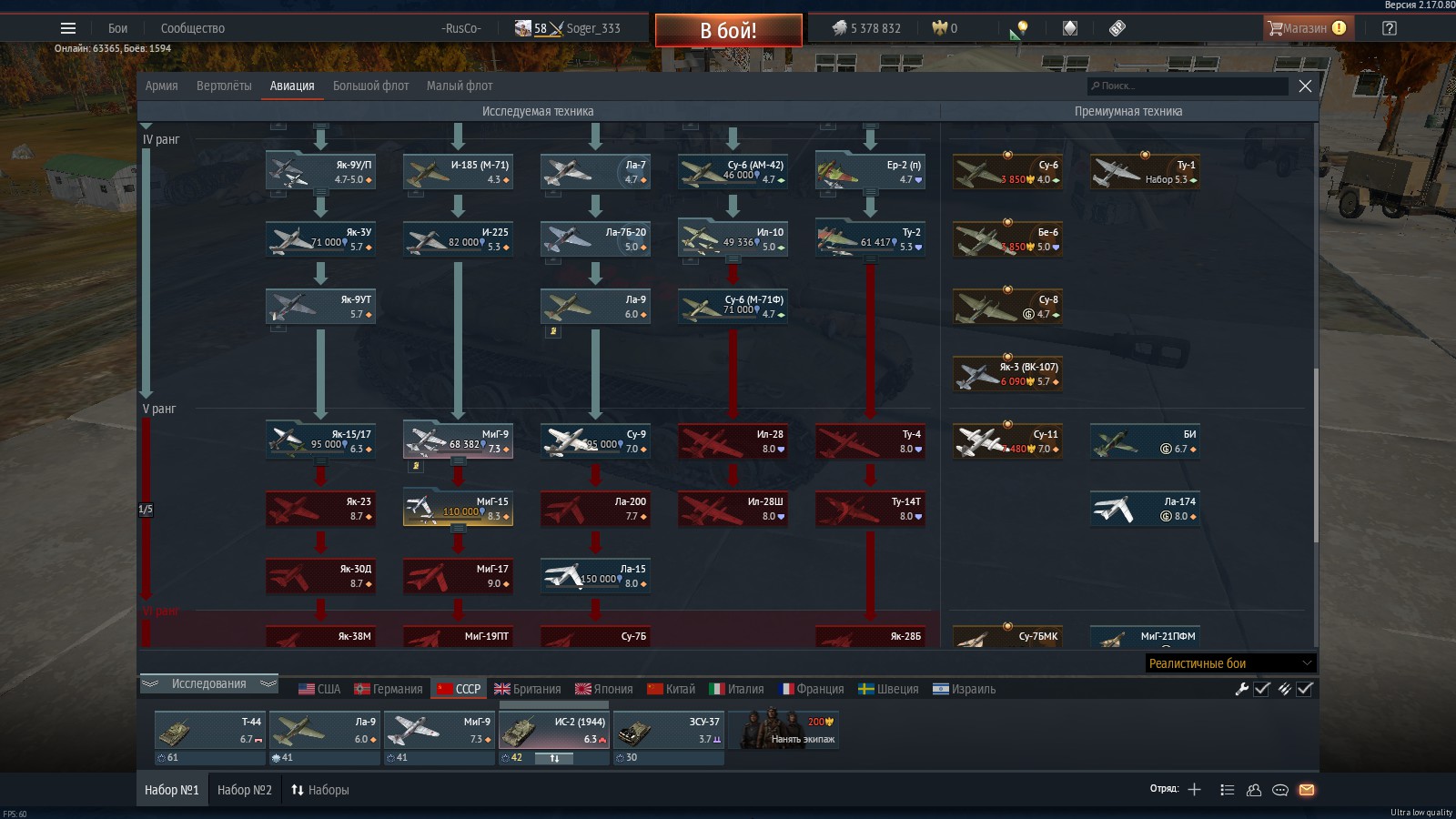
Task: Select the premium БИ aircraft card
Action: (1145, 440)
